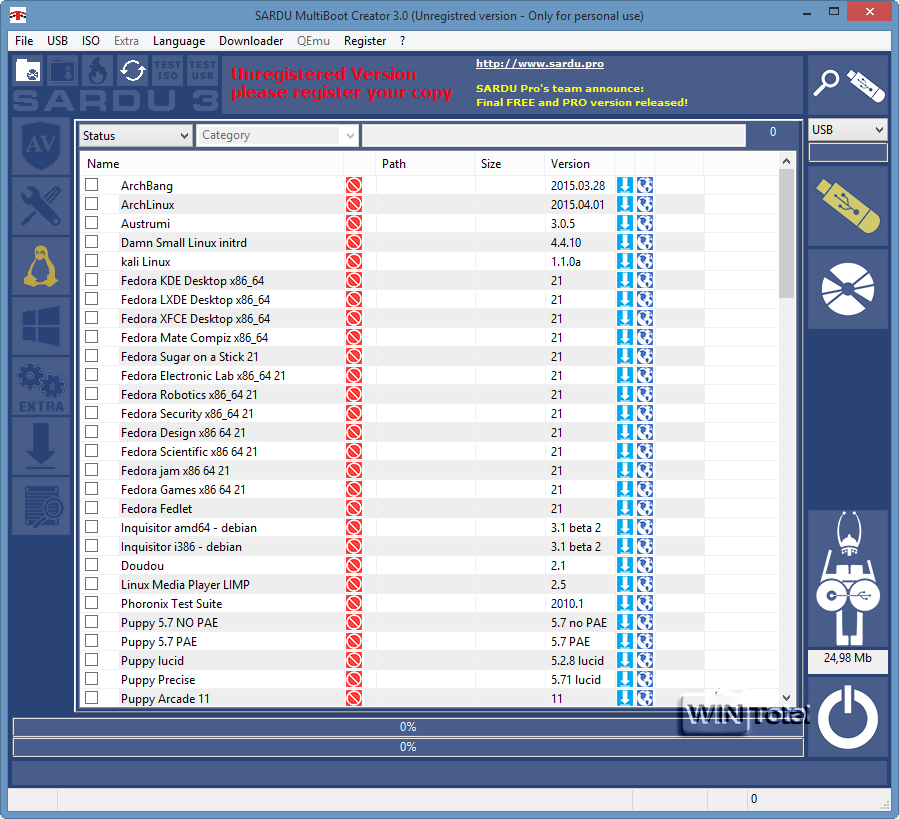Viewport: 899px width, 819px height.
Task: Check the ArchBang checkbox
Action: point(91,185)
